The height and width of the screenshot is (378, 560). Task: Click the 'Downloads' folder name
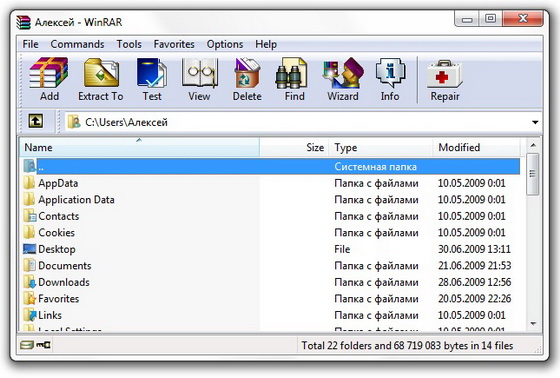(x=64, y=282)
